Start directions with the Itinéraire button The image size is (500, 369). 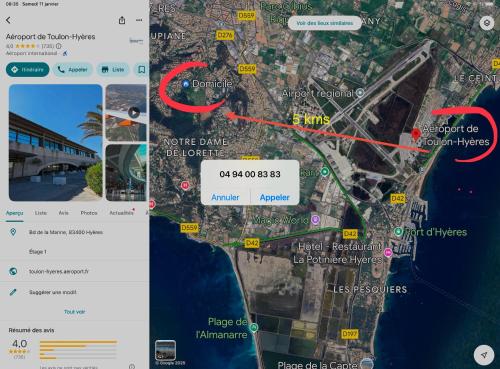point(28,70)
